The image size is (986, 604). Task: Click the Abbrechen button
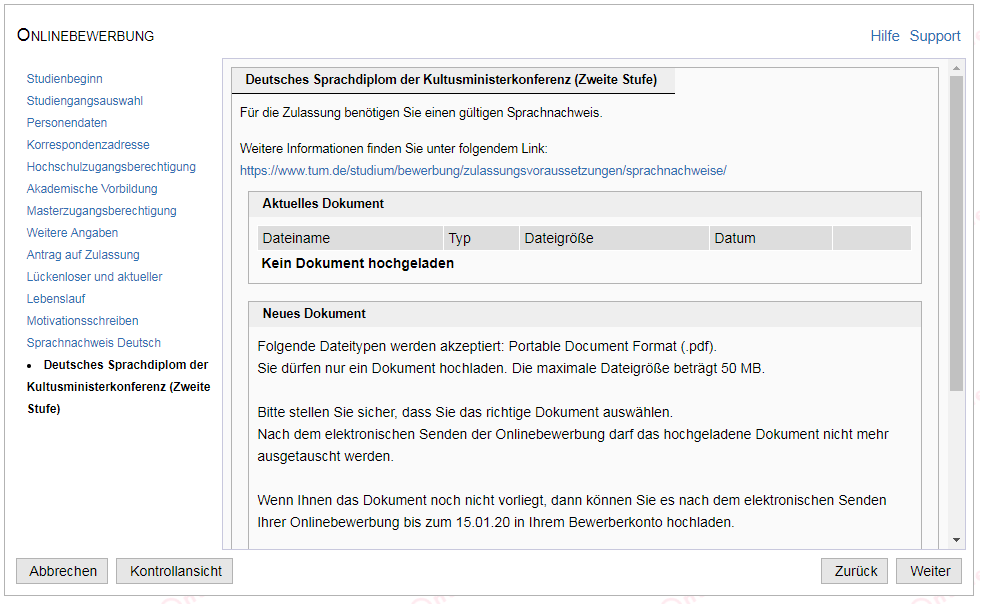(63, 571)
